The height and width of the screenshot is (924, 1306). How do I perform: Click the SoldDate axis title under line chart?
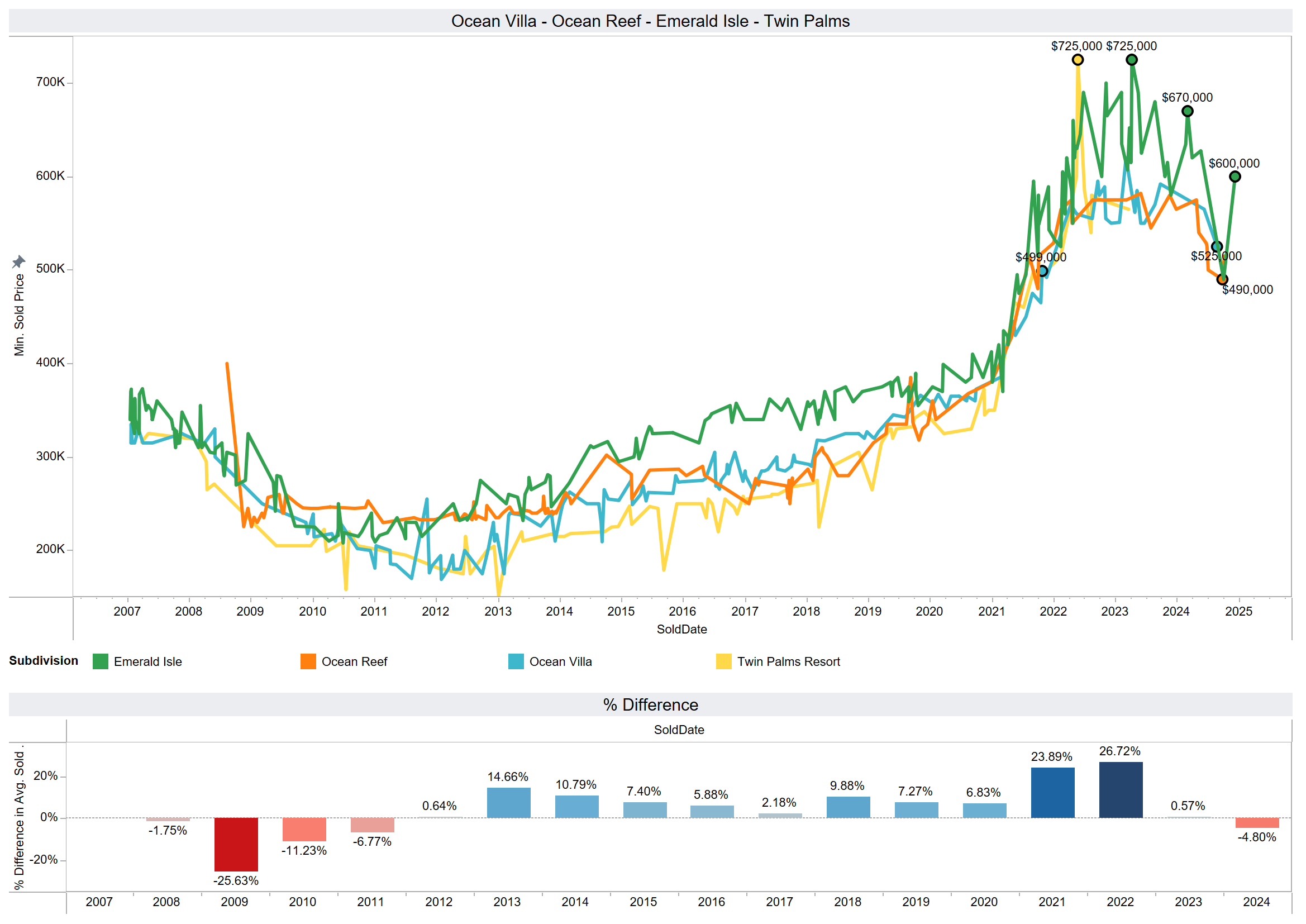(682, 629)
